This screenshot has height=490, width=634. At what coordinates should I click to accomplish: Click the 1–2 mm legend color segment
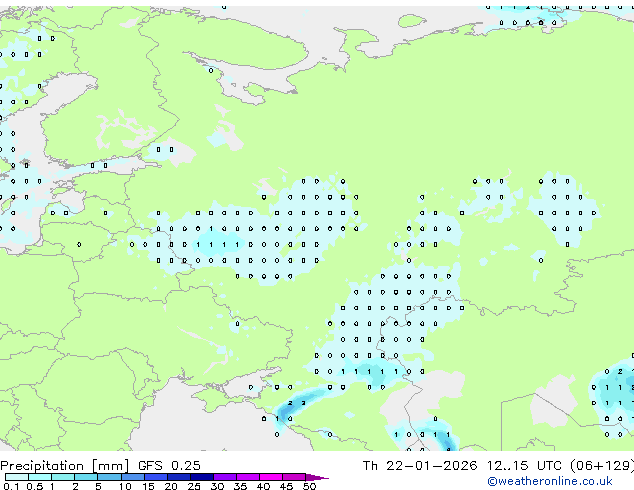tap(63, 477)
